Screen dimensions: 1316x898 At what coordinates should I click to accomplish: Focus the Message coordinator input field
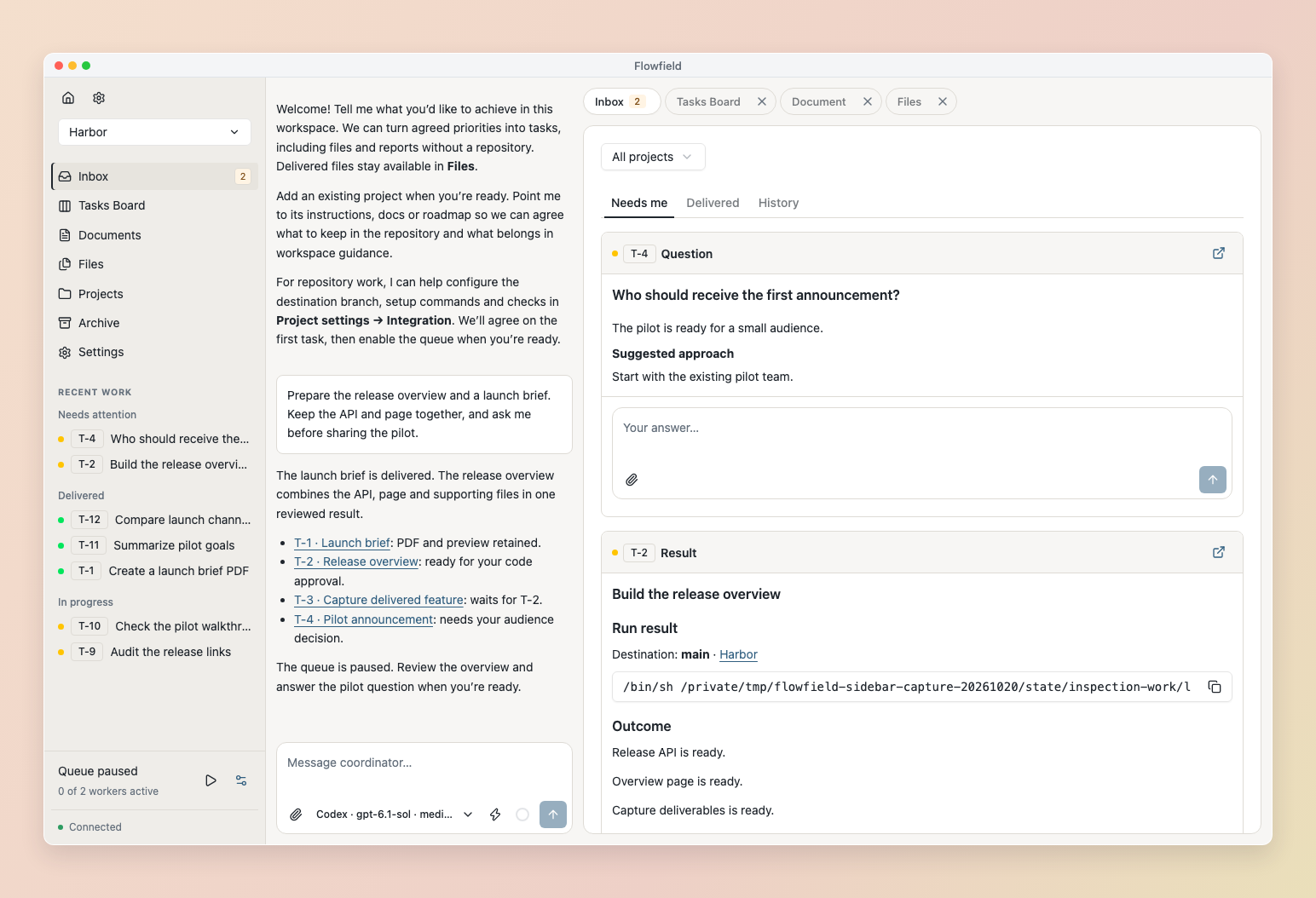pos(424,763)
